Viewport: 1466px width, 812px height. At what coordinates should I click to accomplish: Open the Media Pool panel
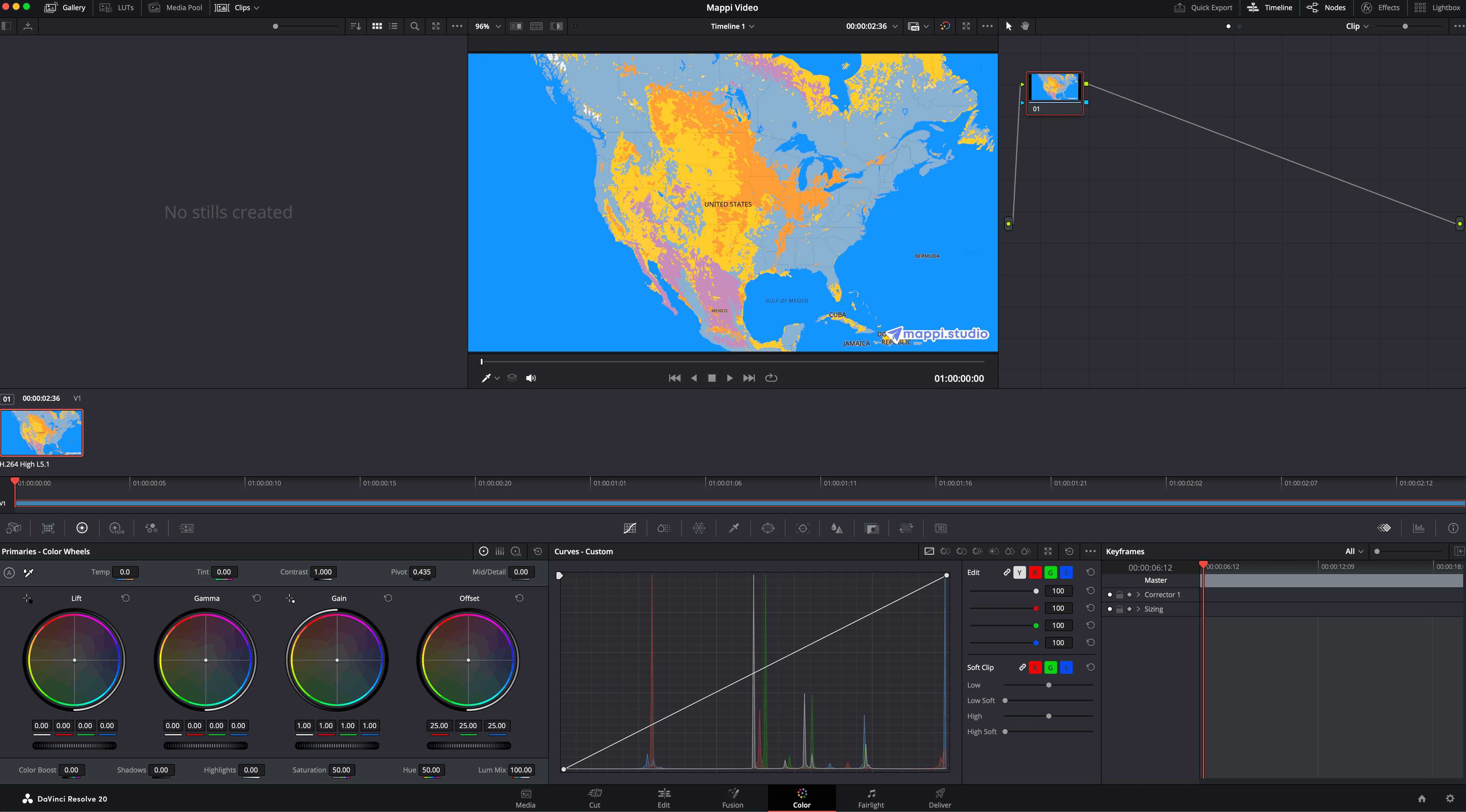[x=175, y=8]
